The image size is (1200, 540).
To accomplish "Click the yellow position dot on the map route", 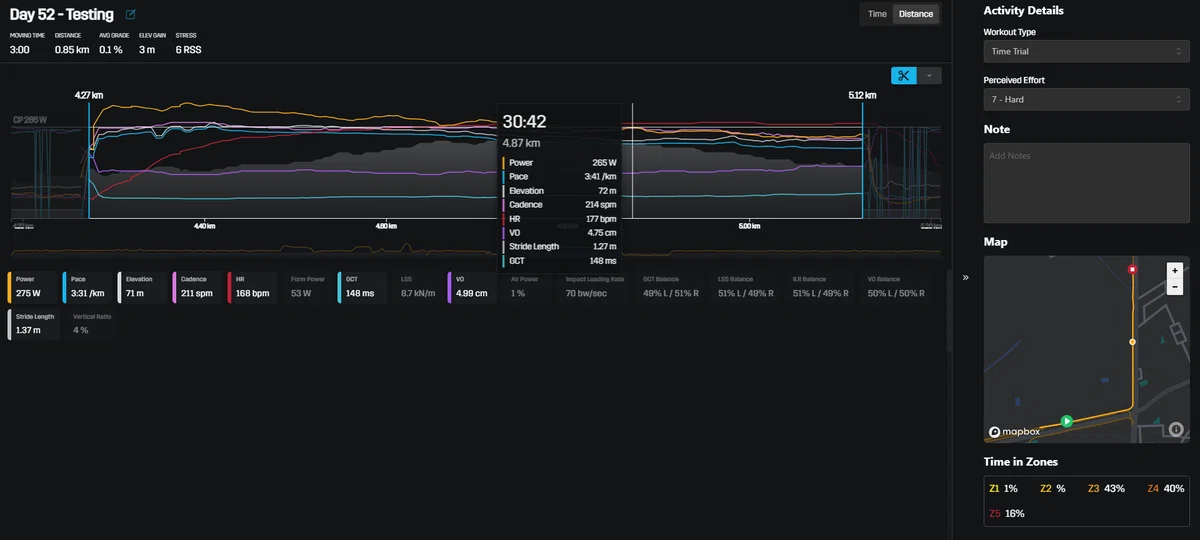I will pos(1132,342).
